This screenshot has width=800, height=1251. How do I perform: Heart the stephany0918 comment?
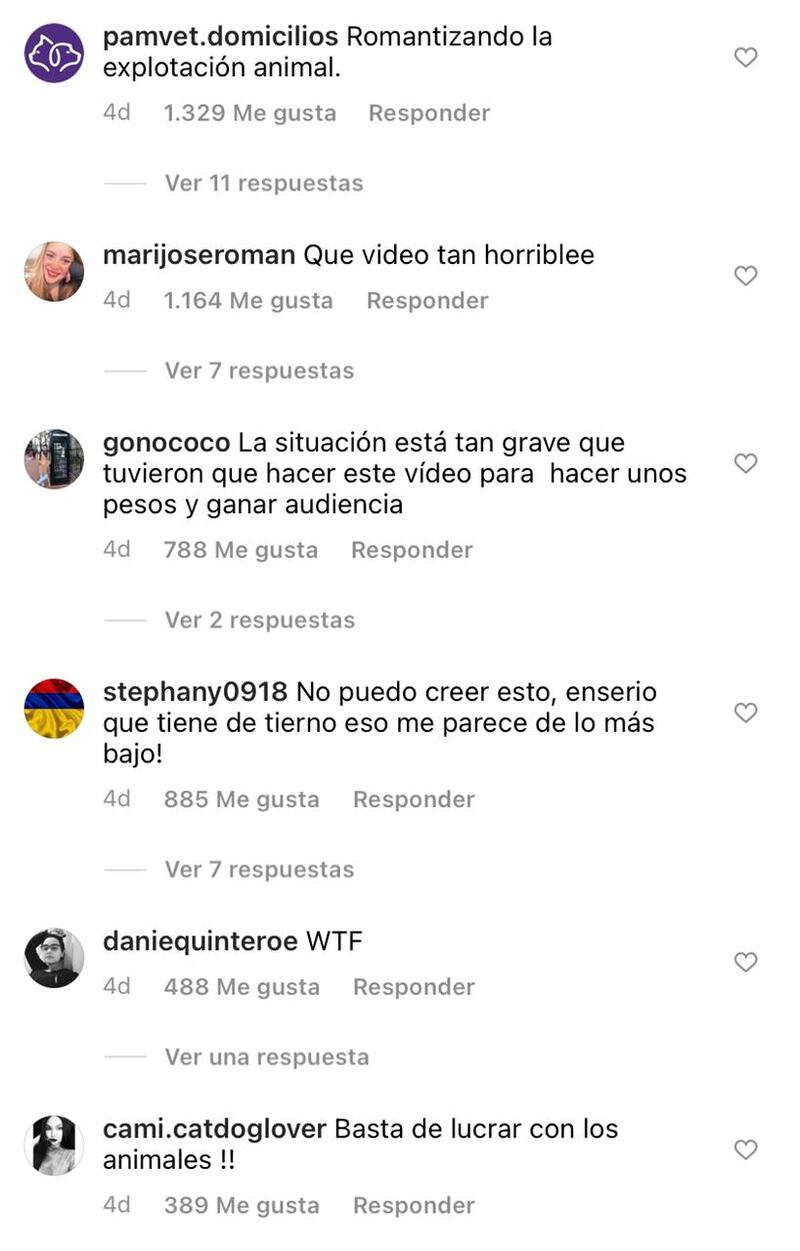(x=746, y=712)
